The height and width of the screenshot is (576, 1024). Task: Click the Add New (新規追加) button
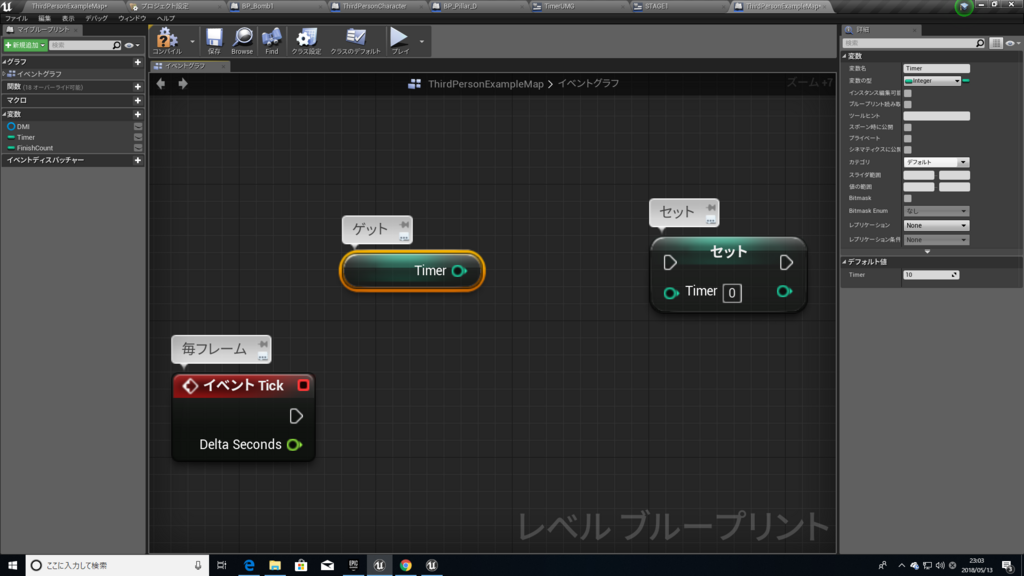25,45
